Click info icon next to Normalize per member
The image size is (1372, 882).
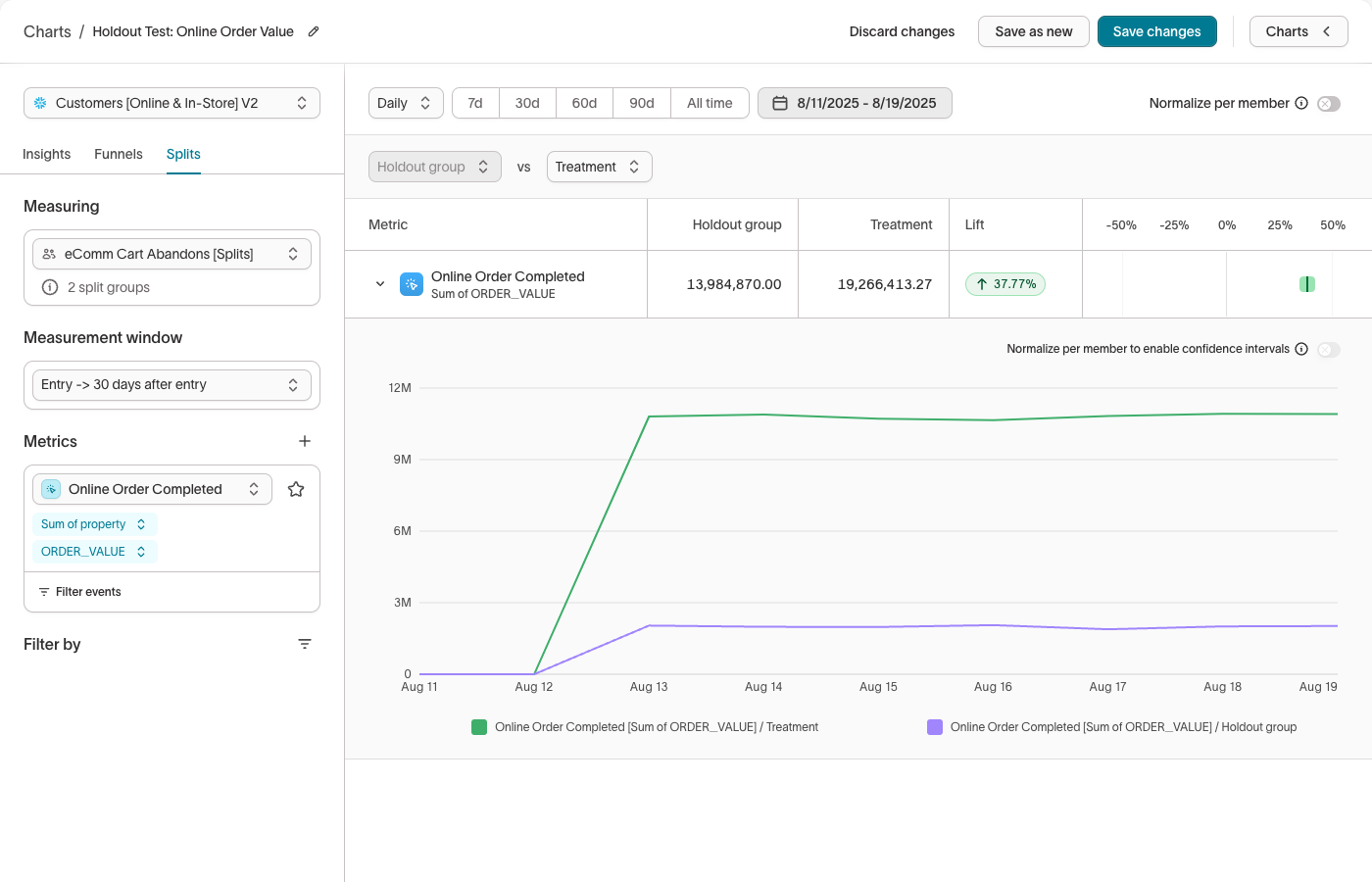pyautogui.click(x=1301, y=103)
